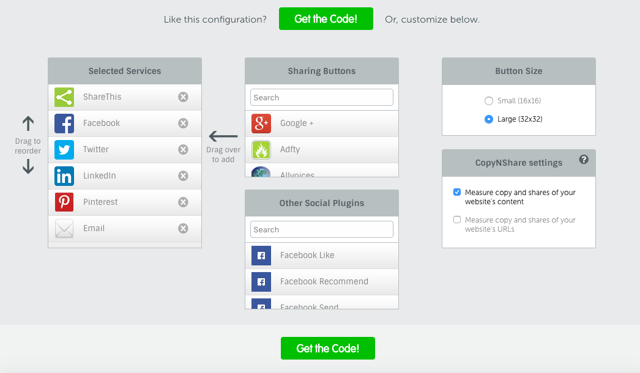This screenshot has width=640, height=373.
Task: Click the LinkedIn icon
Action: [x=64, y=176]
